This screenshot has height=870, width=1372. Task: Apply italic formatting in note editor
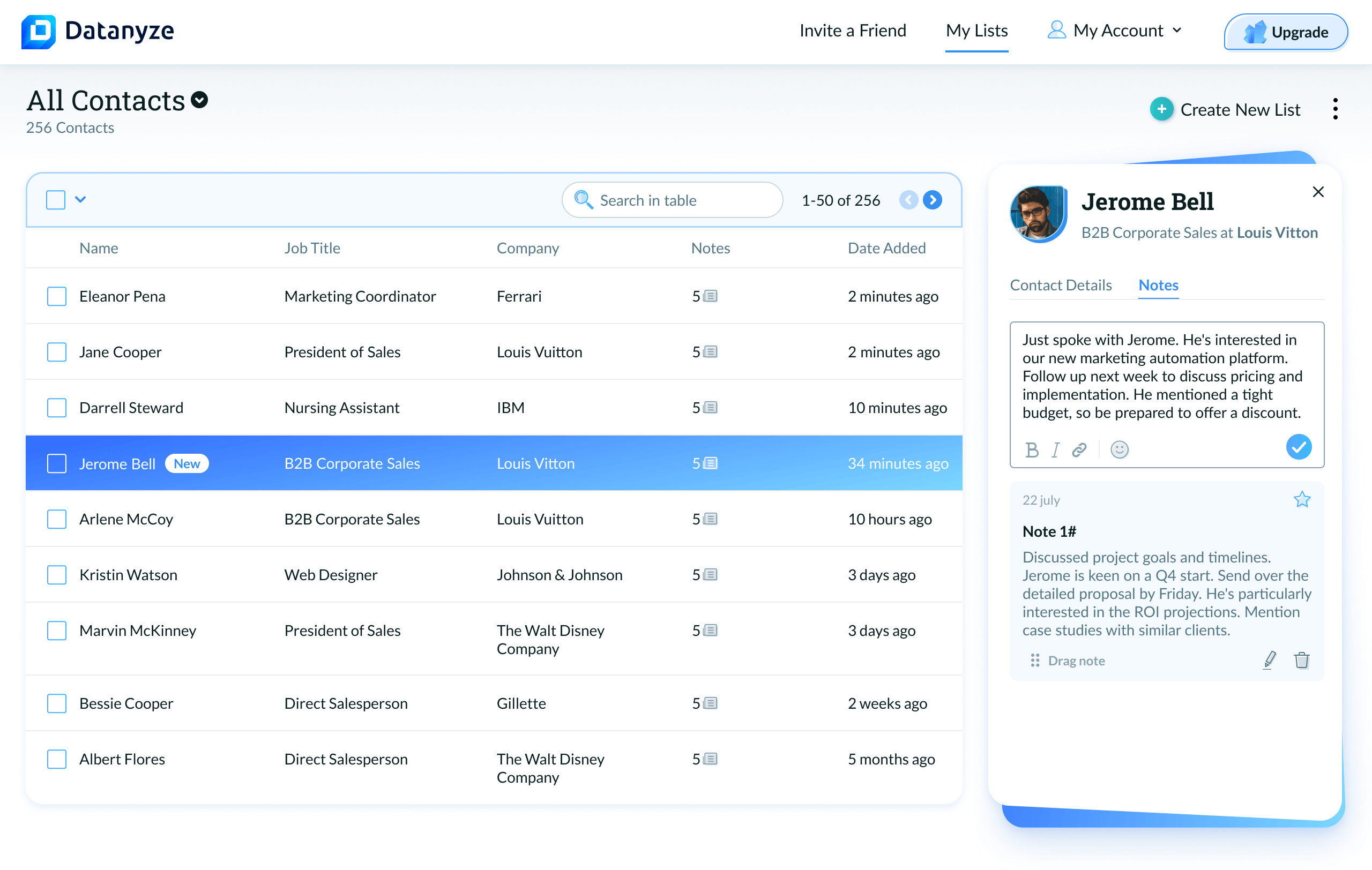click(x=1055, y=450)
